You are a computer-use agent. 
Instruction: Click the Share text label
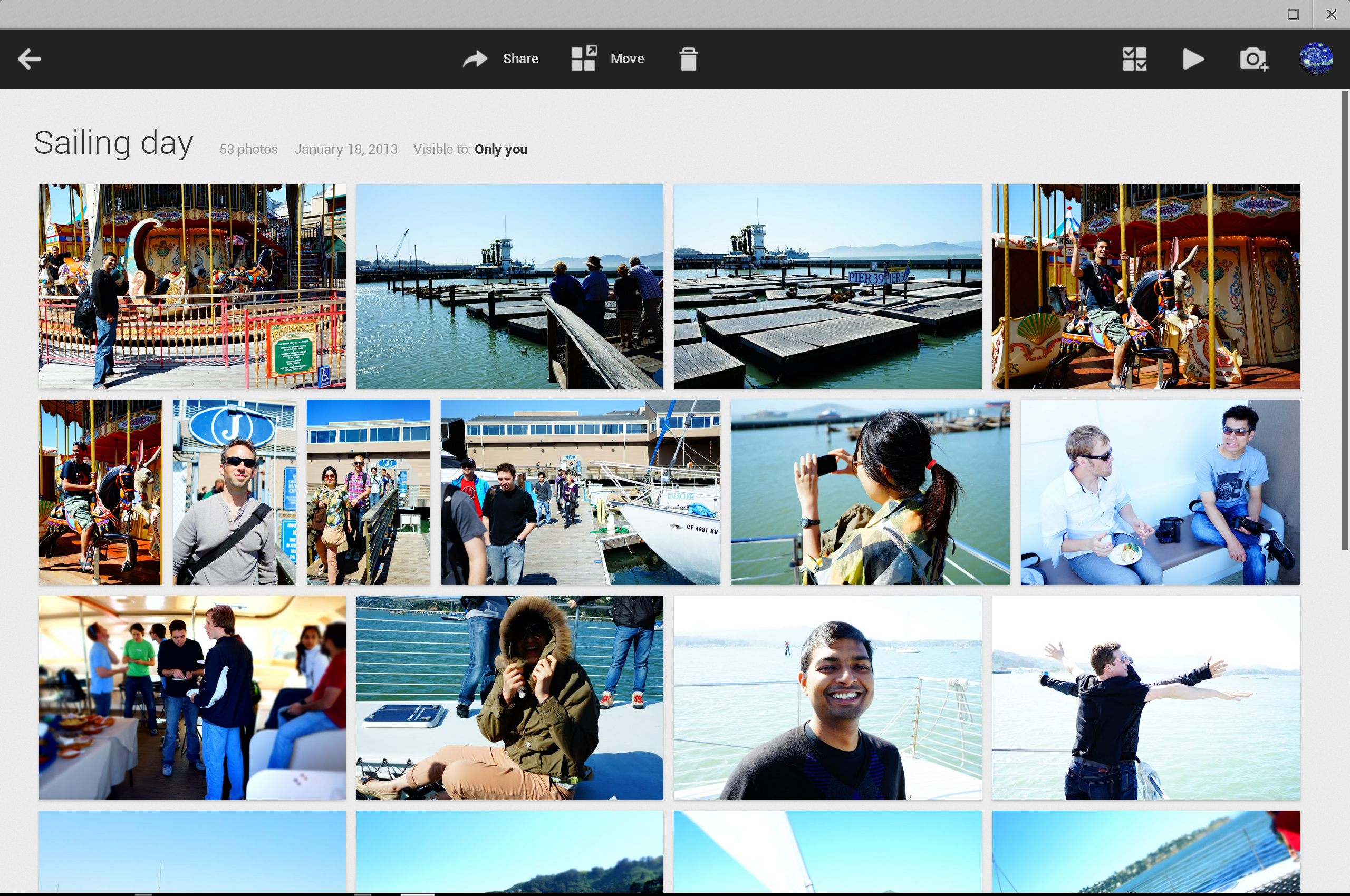tap(520, 59)
